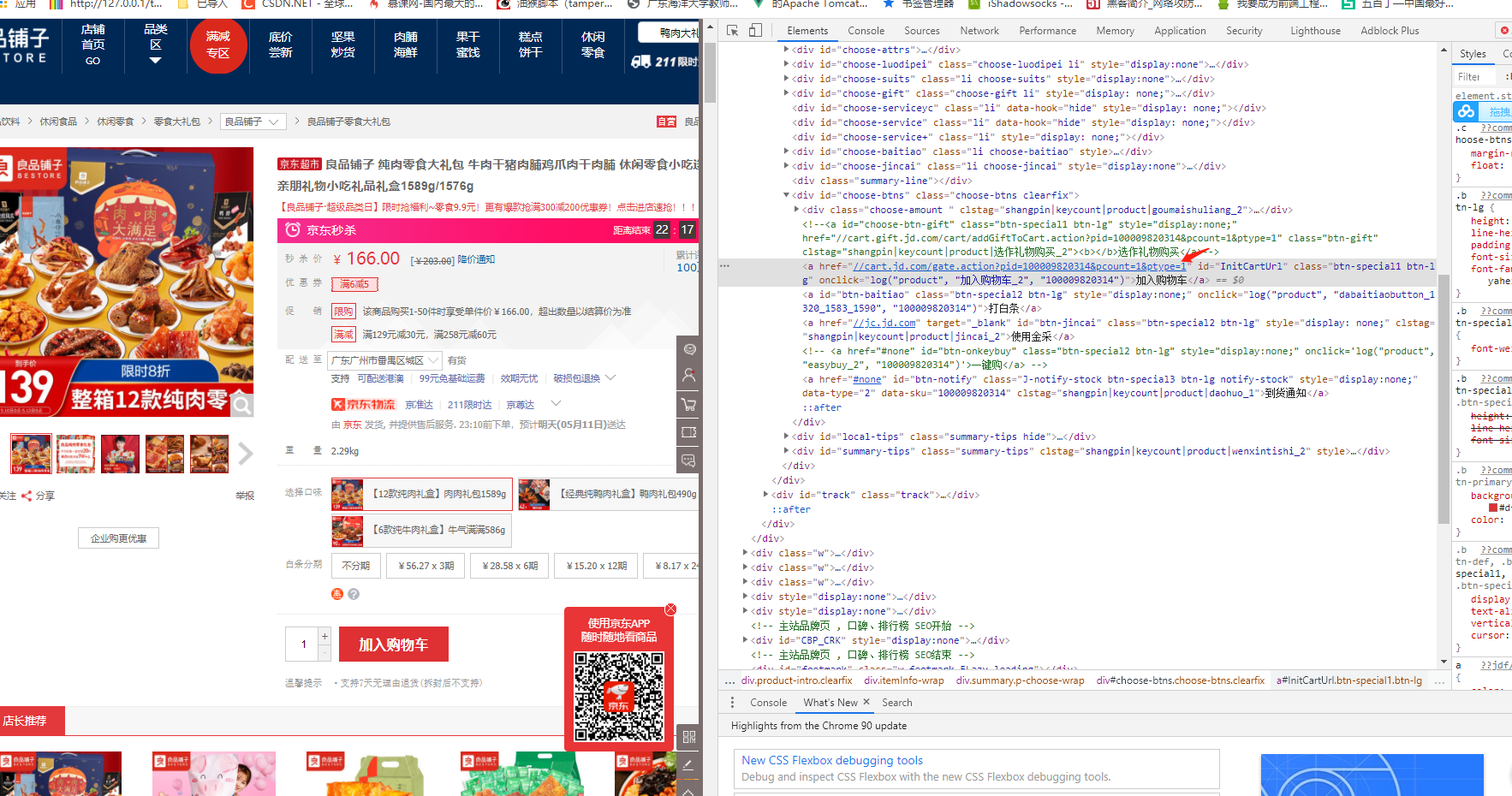Click the orange 惠 discount icon

(337, 594)
